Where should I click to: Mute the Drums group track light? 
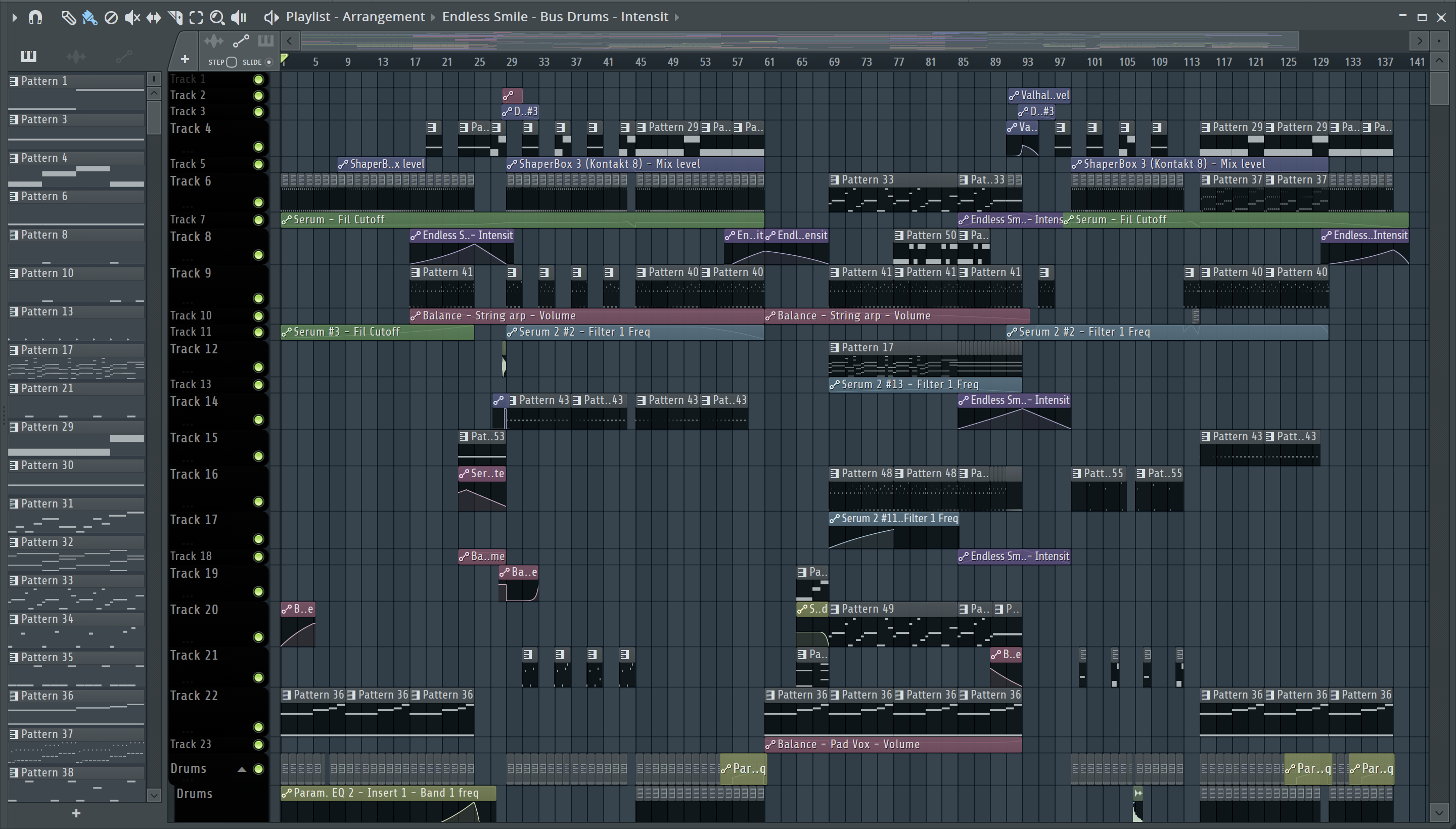[258, 769]
